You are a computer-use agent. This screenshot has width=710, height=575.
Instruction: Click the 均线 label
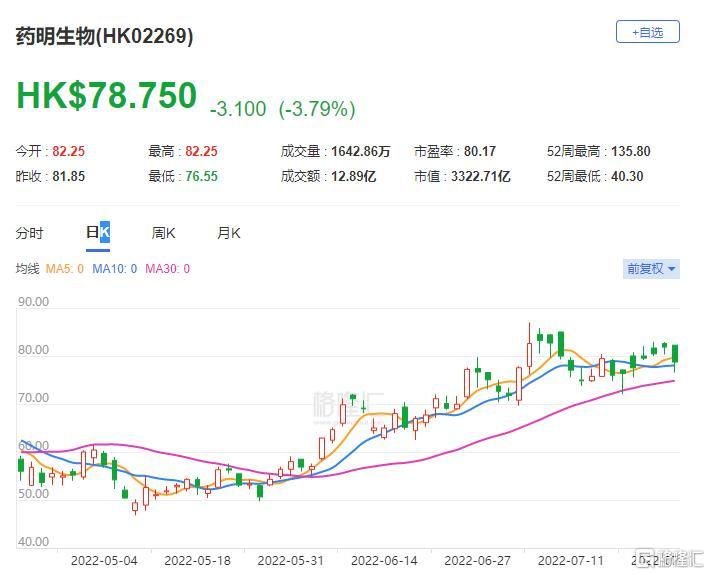click(28, 269)
